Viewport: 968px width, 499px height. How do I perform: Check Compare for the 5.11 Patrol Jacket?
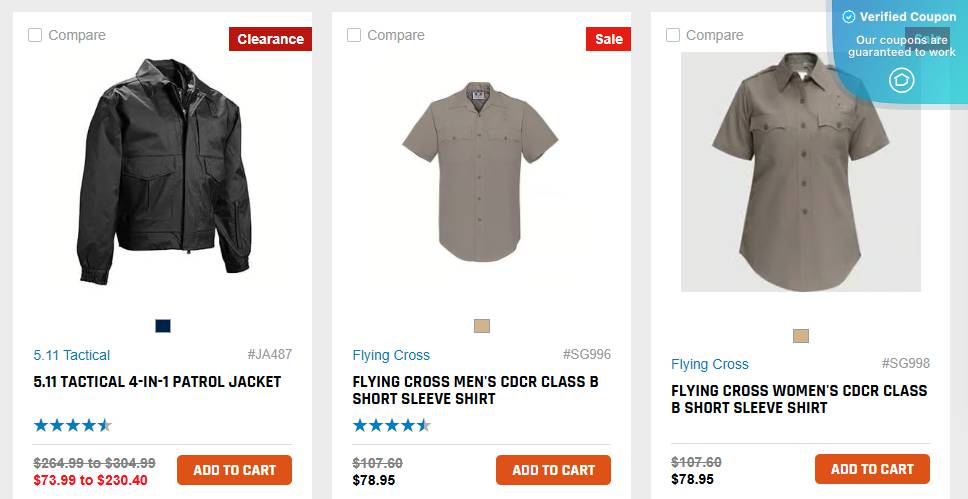click(35, 35)
